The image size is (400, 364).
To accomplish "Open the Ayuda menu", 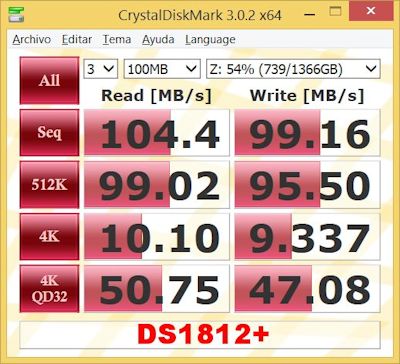I will (158, 39).
